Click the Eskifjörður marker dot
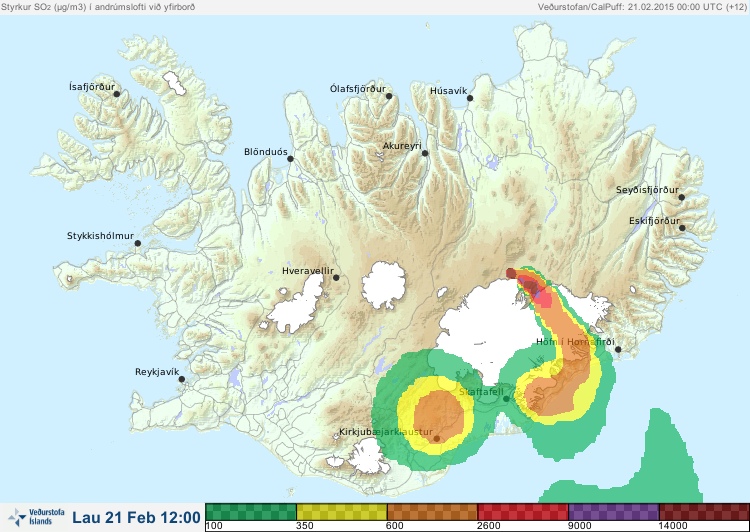The height and width of the screenshot is (532, 750). tap(682, 228)
